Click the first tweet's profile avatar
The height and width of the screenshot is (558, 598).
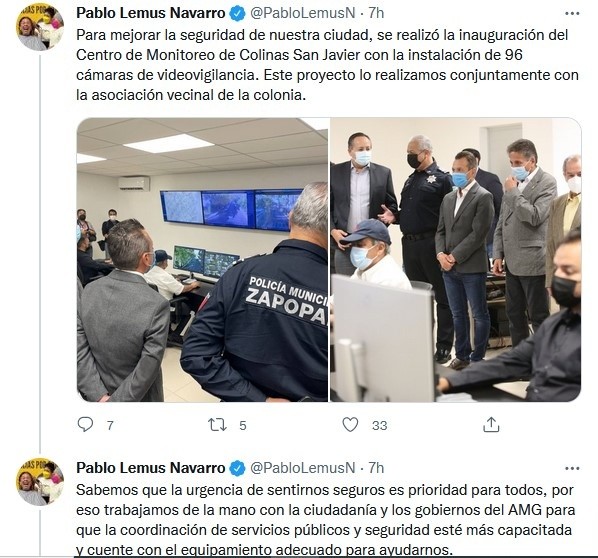tap(40, 27)
